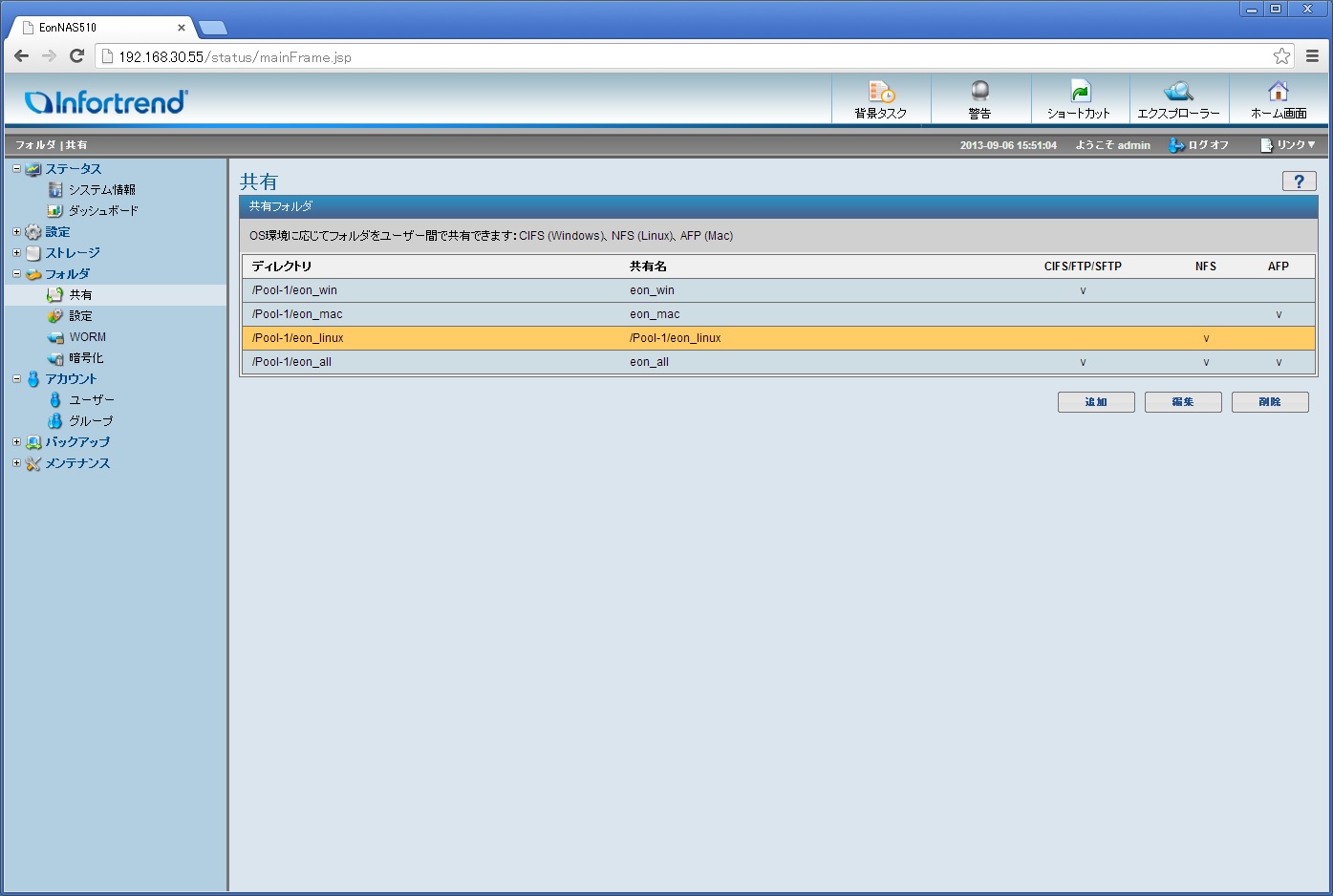Expand the ストレージ tree node
This screenshot has width=1333, height=896.
(x=16, y=253)
